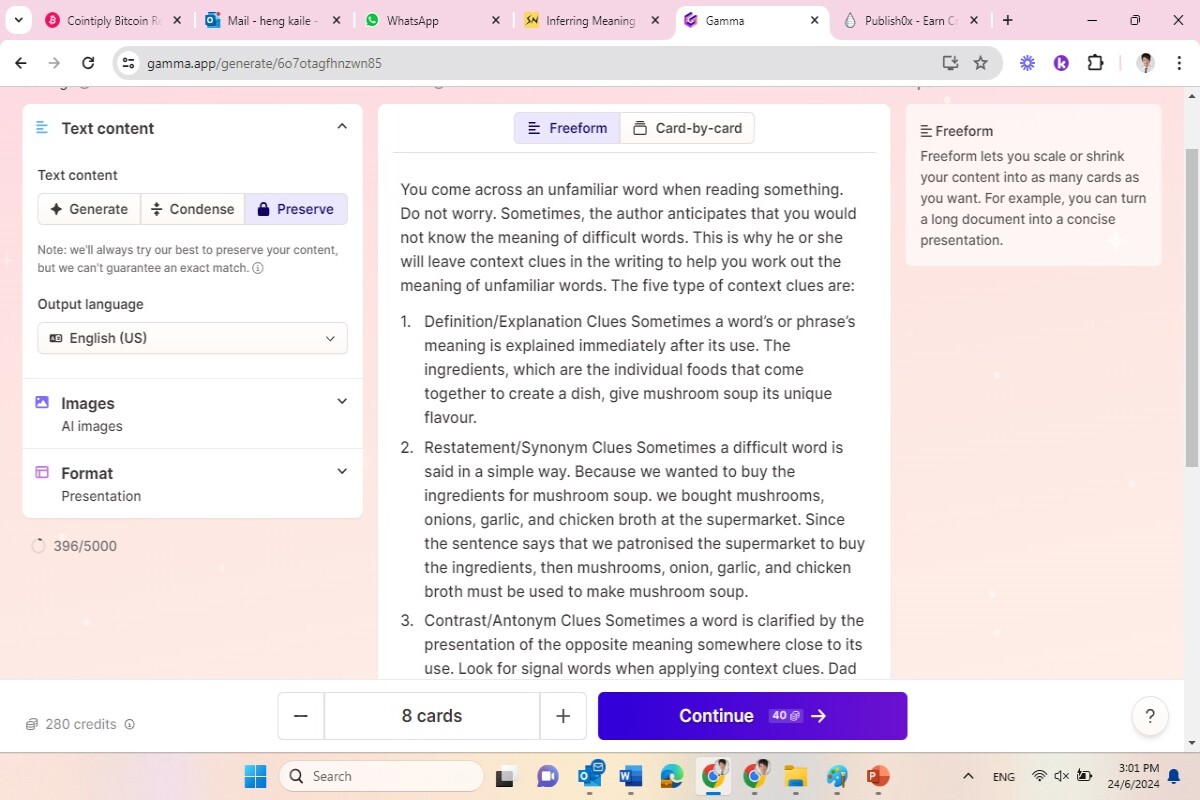The image size is (1200, 800).
Task: Reload the Gamma page
Action: pos(88,63)
